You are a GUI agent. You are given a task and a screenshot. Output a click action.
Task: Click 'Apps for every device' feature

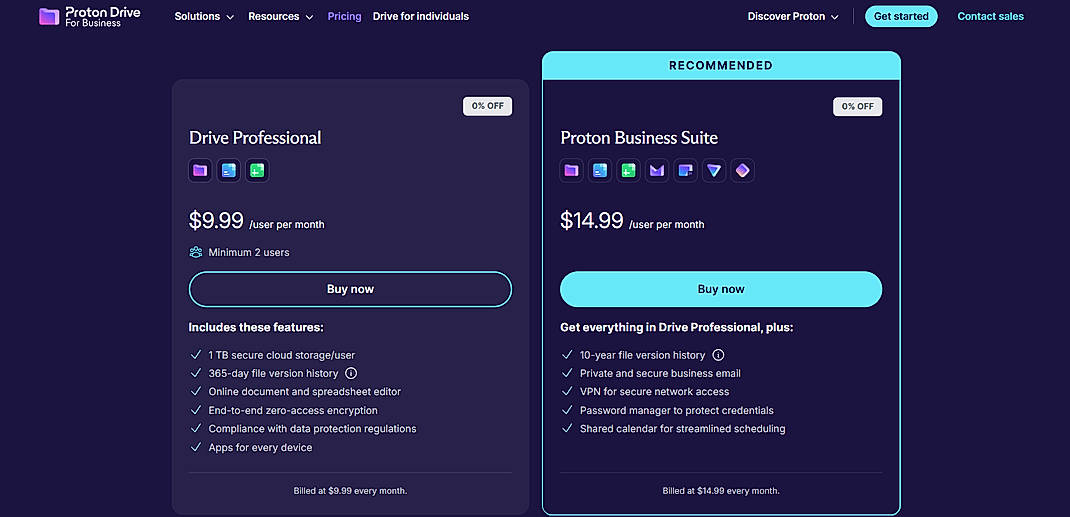pos(260,447)
